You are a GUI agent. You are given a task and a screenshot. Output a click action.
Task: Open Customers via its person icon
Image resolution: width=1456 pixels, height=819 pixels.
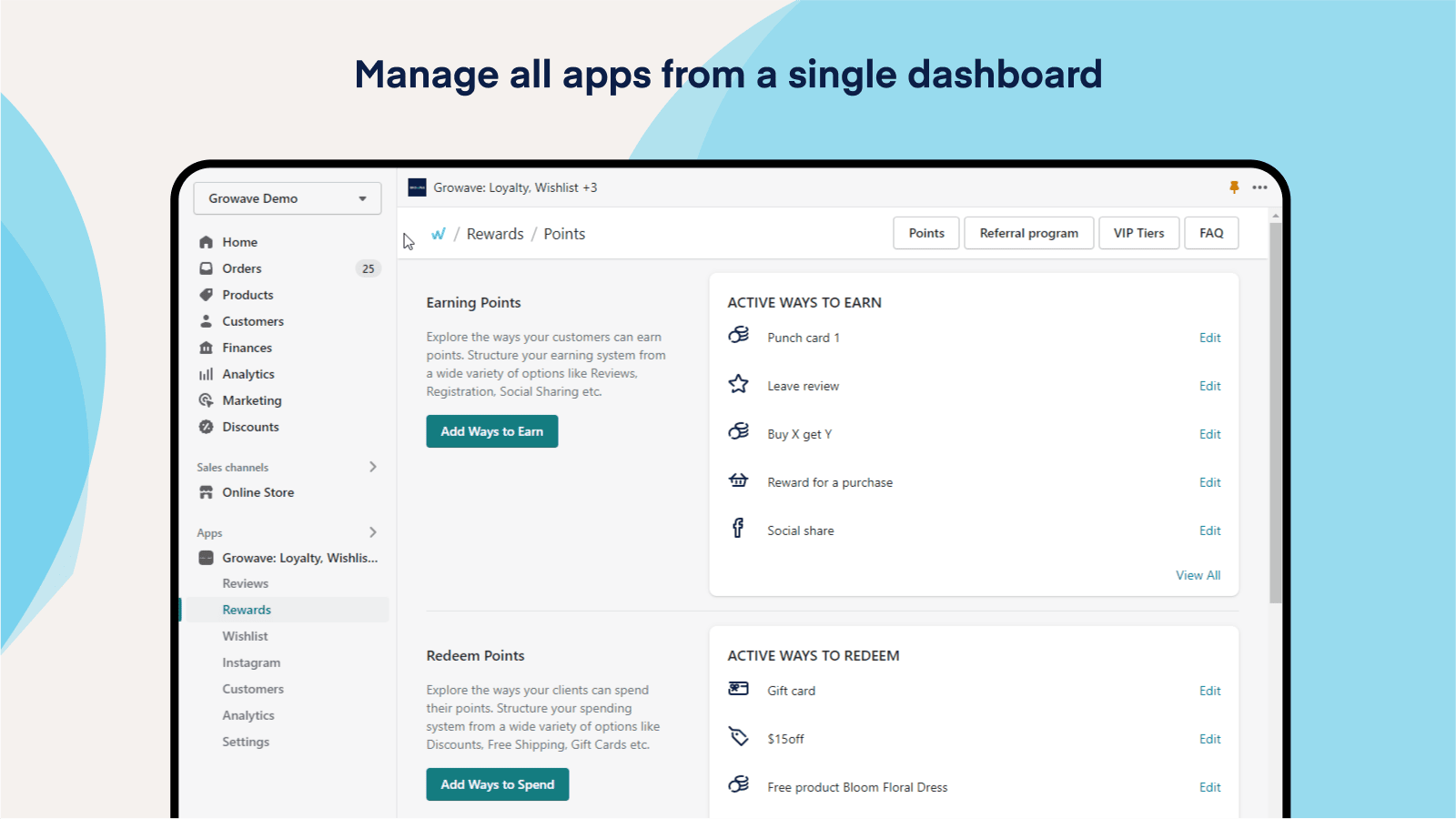(206, 320)
